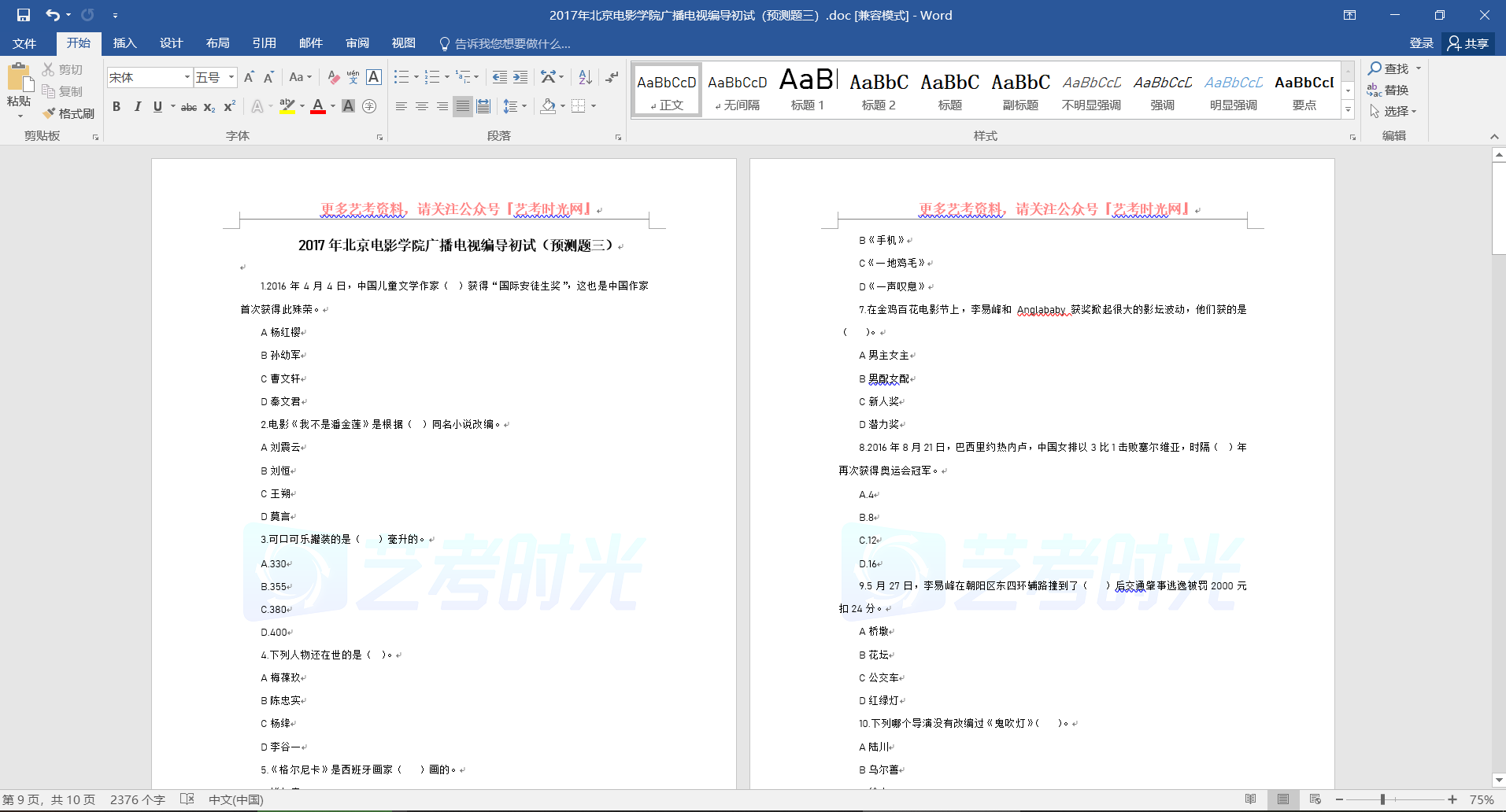Viewport: 1506px width, 812px height.
Task: Click the 查找 find button
Action: (1389, 68)
